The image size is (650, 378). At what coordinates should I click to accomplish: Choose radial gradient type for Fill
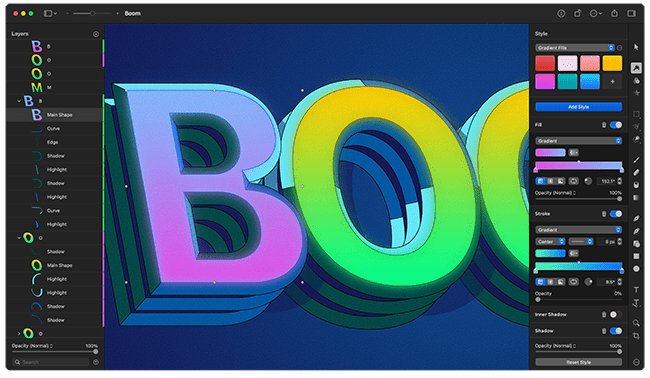551,181
